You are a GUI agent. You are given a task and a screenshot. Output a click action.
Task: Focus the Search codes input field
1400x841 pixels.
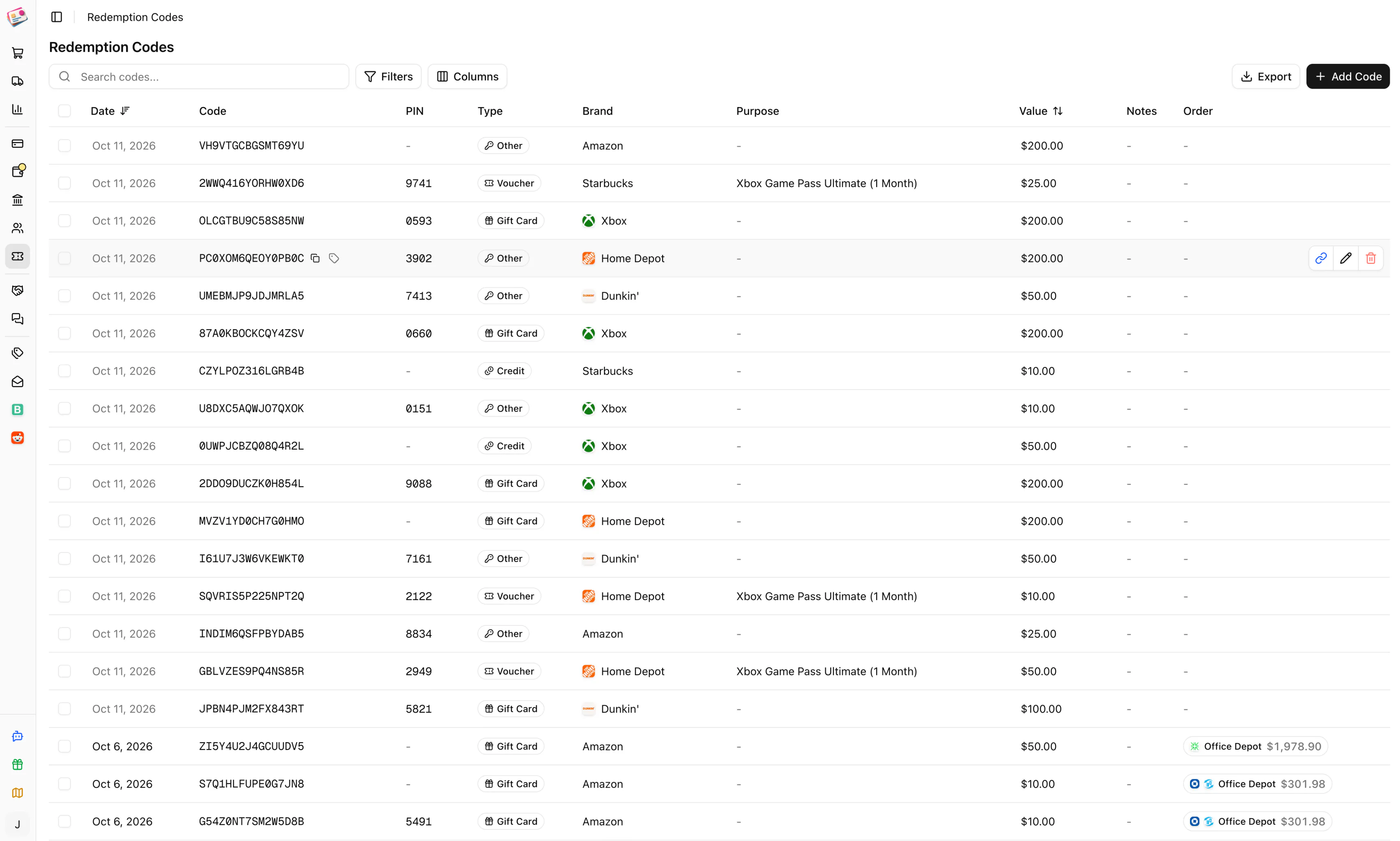(199, 76)
